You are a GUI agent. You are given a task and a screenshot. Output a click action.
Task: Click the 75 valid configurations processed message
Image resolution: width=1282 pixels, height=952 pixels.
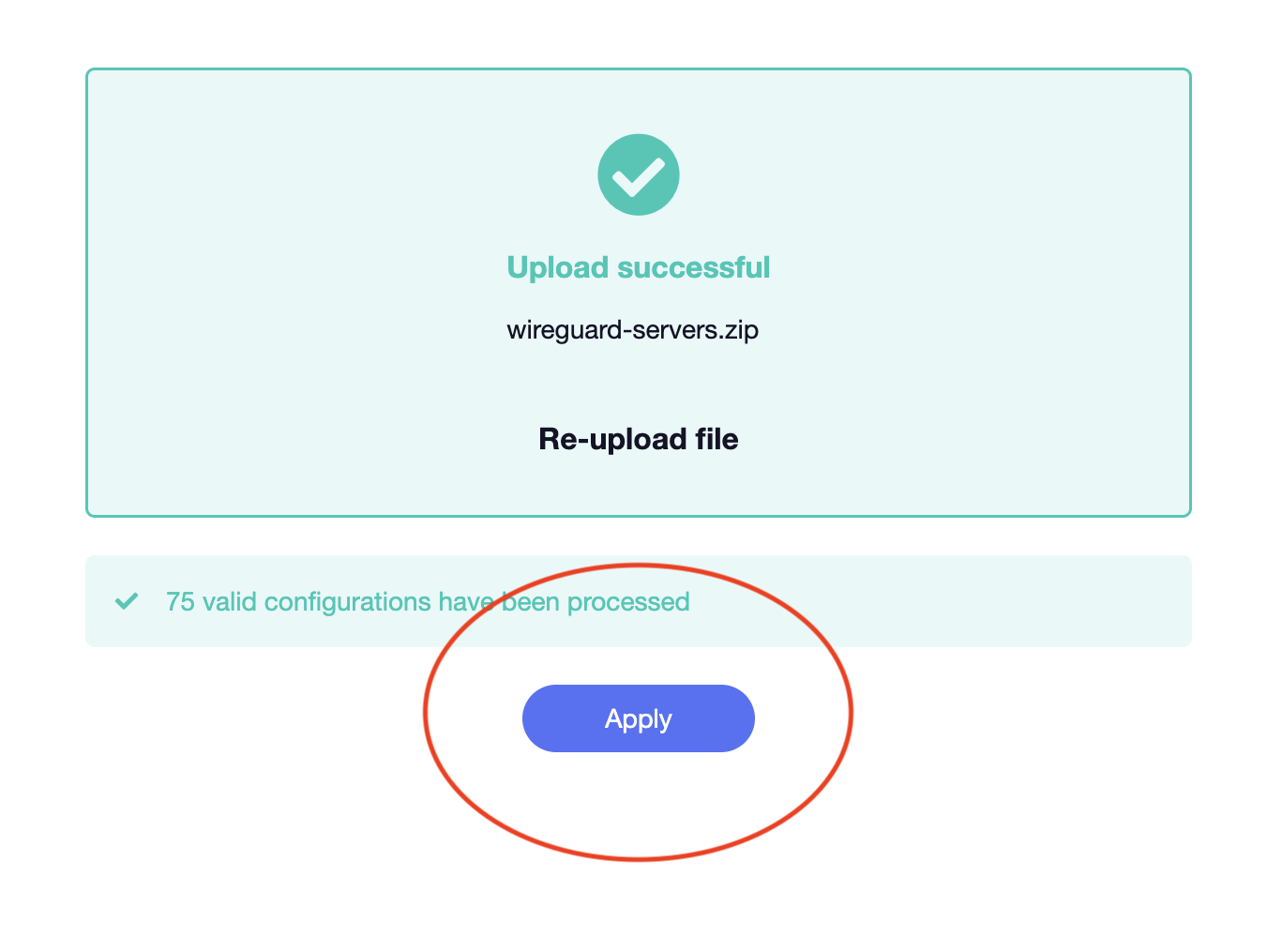(428, 601)
